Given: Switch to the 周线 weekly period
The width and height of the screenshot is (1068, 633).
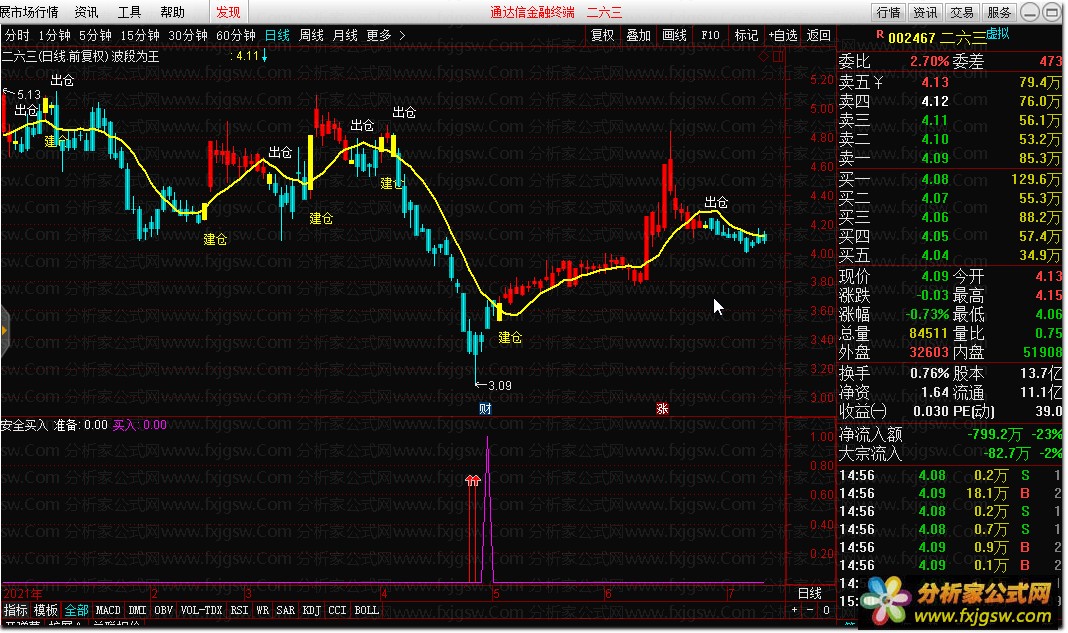Looking at the screenshot, I should [x=311, y=35].
